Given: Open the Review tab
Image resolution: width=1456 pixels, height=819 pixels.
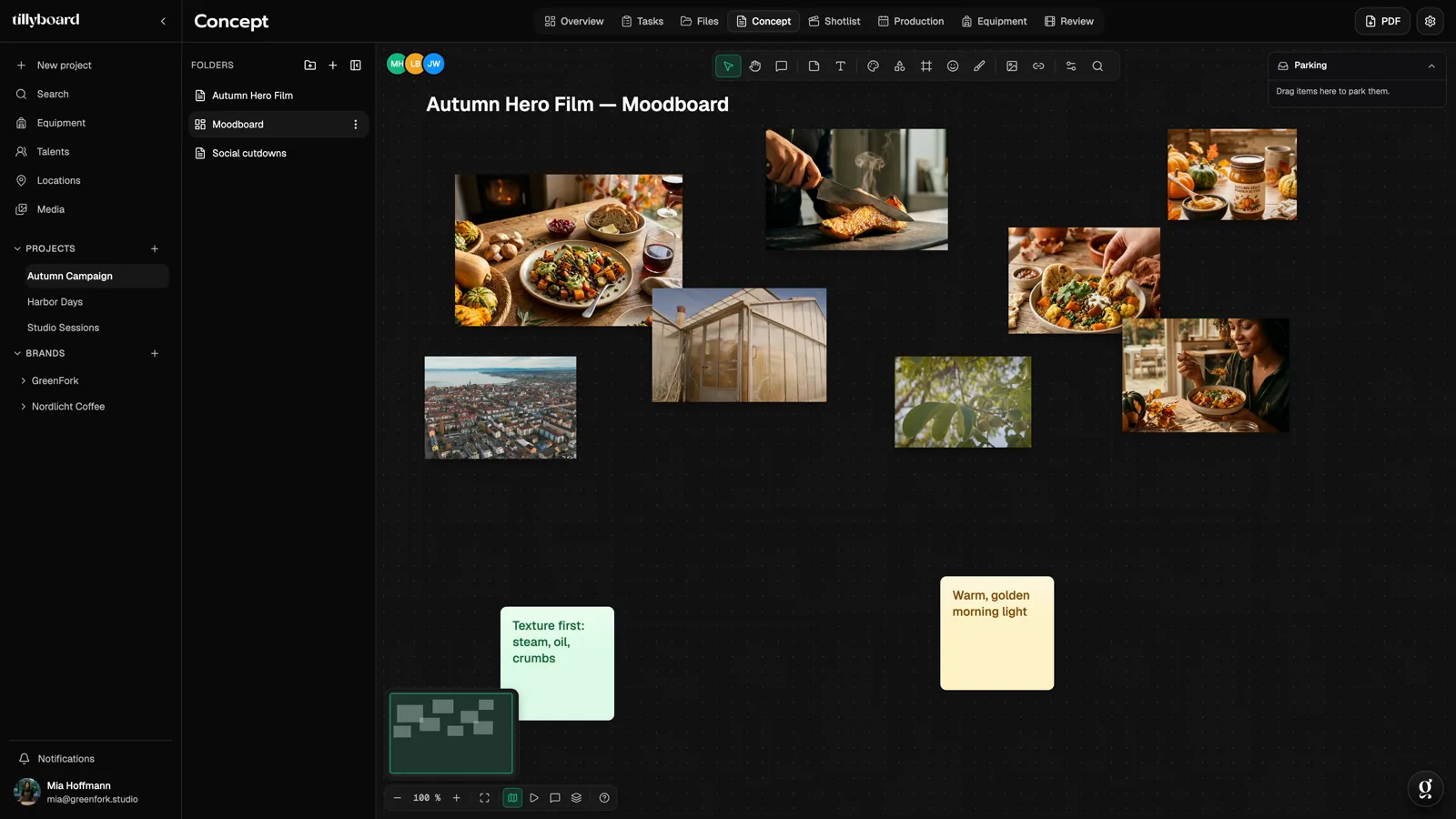Looking at the screenshot, I should coord(1069,21).
